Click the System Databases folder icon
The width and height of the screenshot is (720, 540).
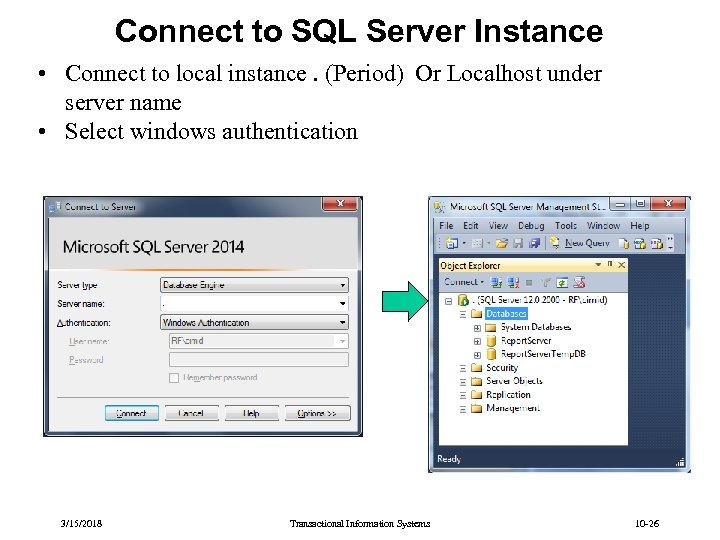tap(491, 327)
